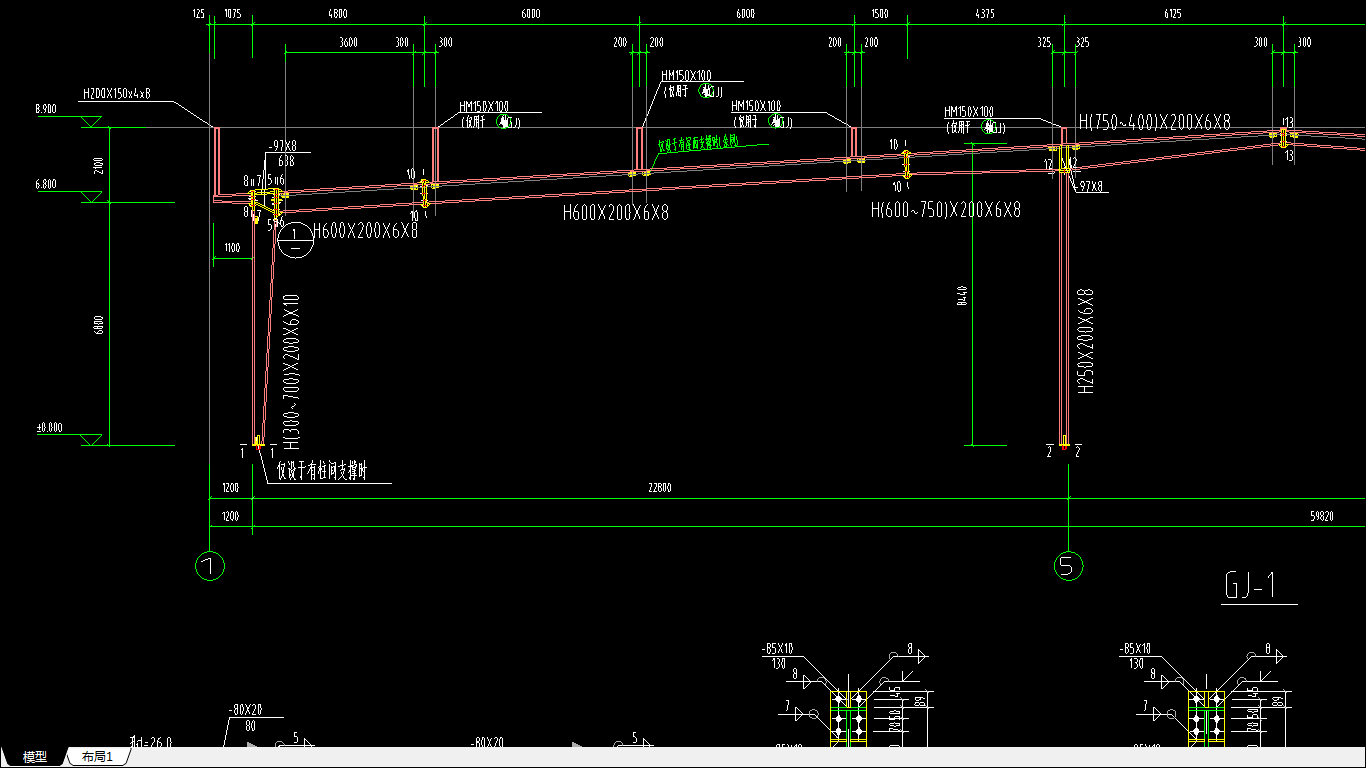The height and width of the screenshot is (768, 1366).
Task: Click the green roof bracing note text
Action: pyautogui.click(x=697, y=143)
